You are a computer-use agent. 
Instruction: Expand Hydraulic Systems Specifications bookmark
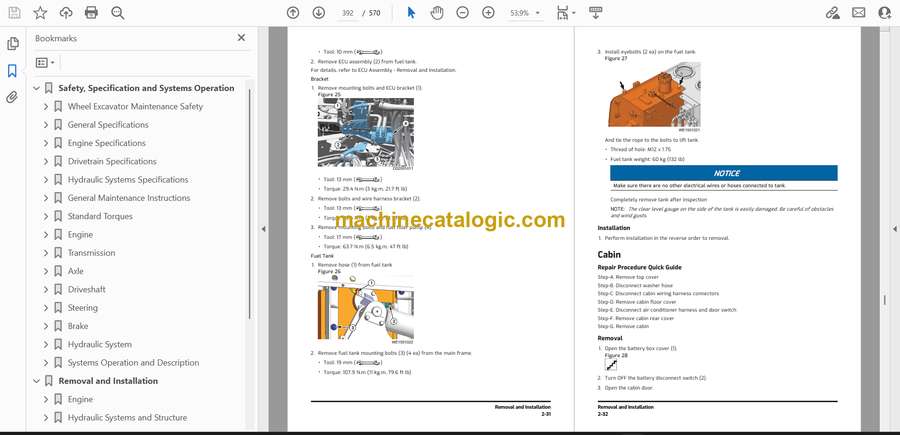point(46,180)
